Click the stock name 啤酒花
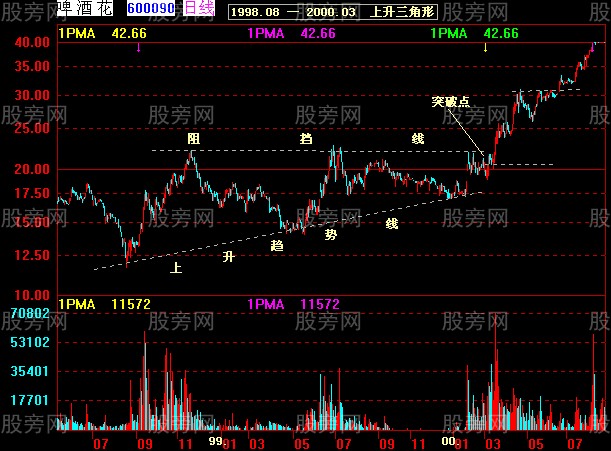Screen dimensions: 611x451 point(85,8)
